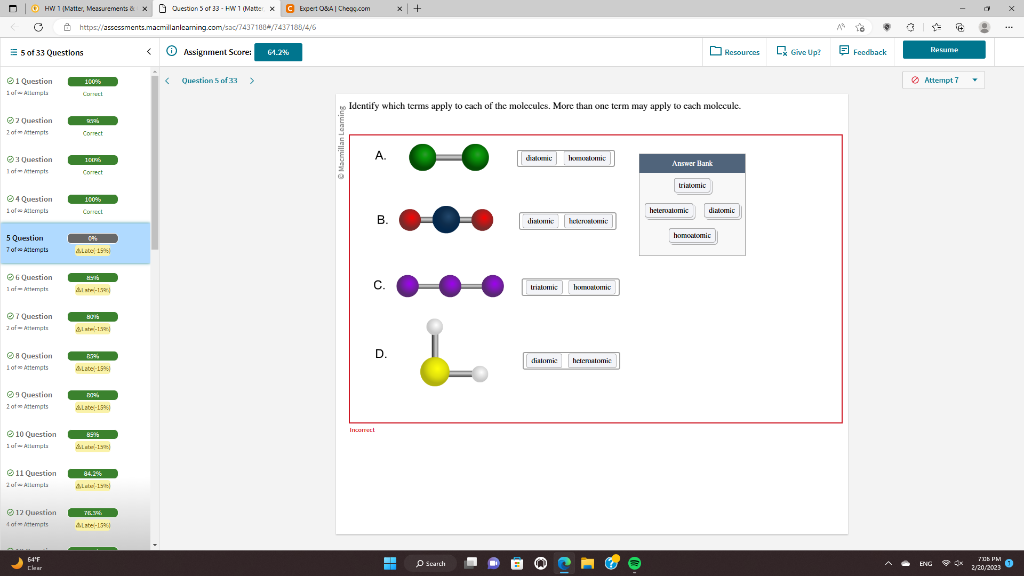Open the browser extensions puzzle icon
1024x576 pixels.
(910, 27)
